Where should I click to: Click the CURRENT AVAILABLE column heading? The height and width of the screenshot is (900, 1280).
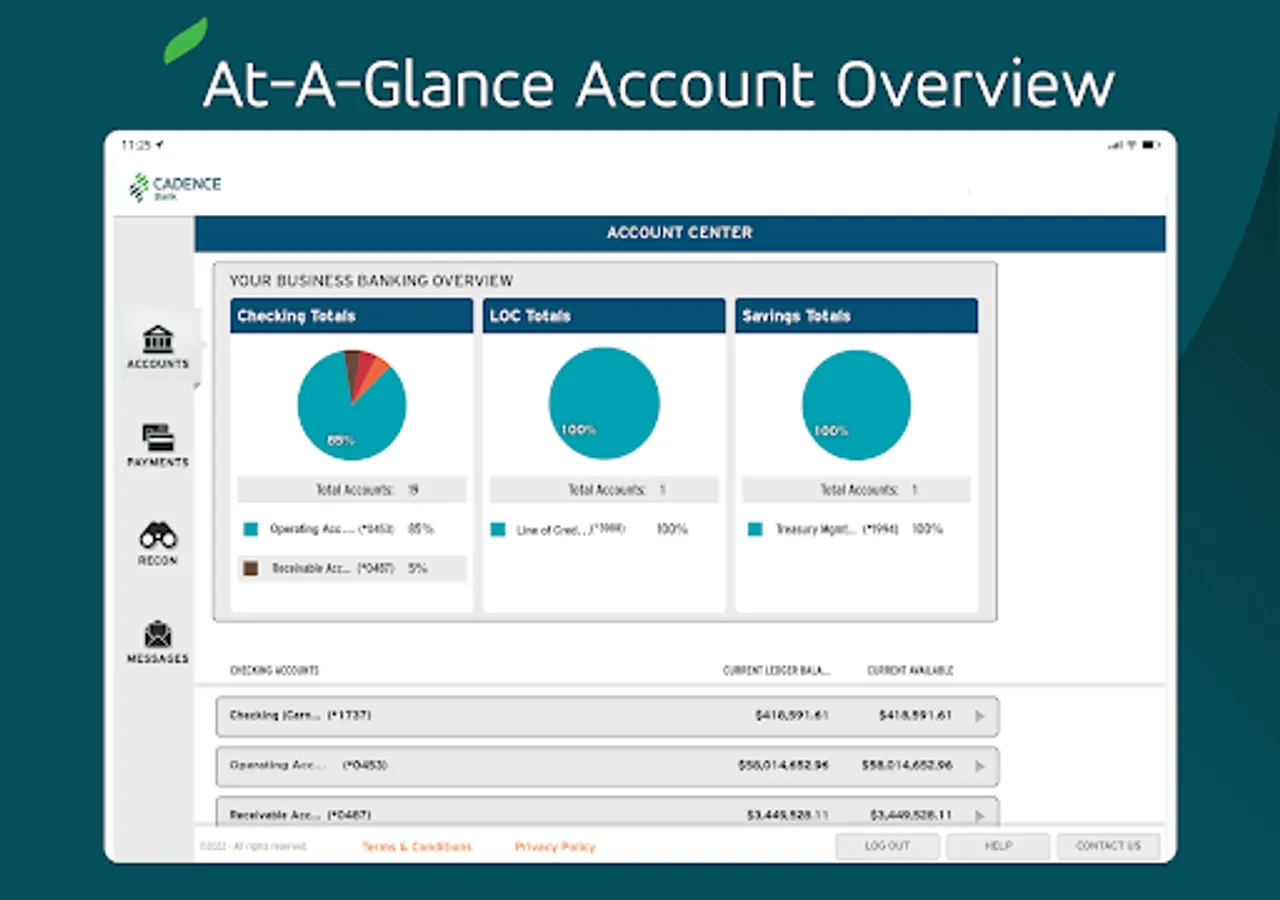[910, 671]
